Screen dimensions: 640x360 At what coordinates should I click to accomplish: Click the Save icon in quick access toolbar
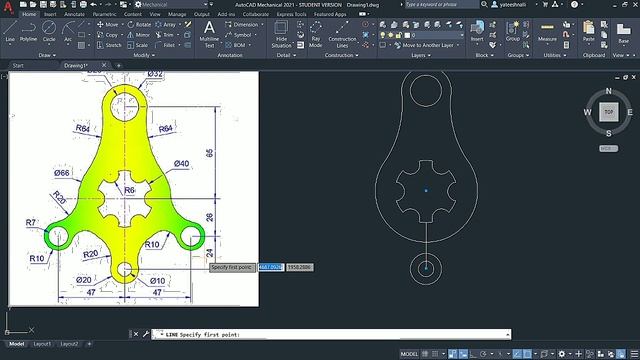(x=43, y=4)
